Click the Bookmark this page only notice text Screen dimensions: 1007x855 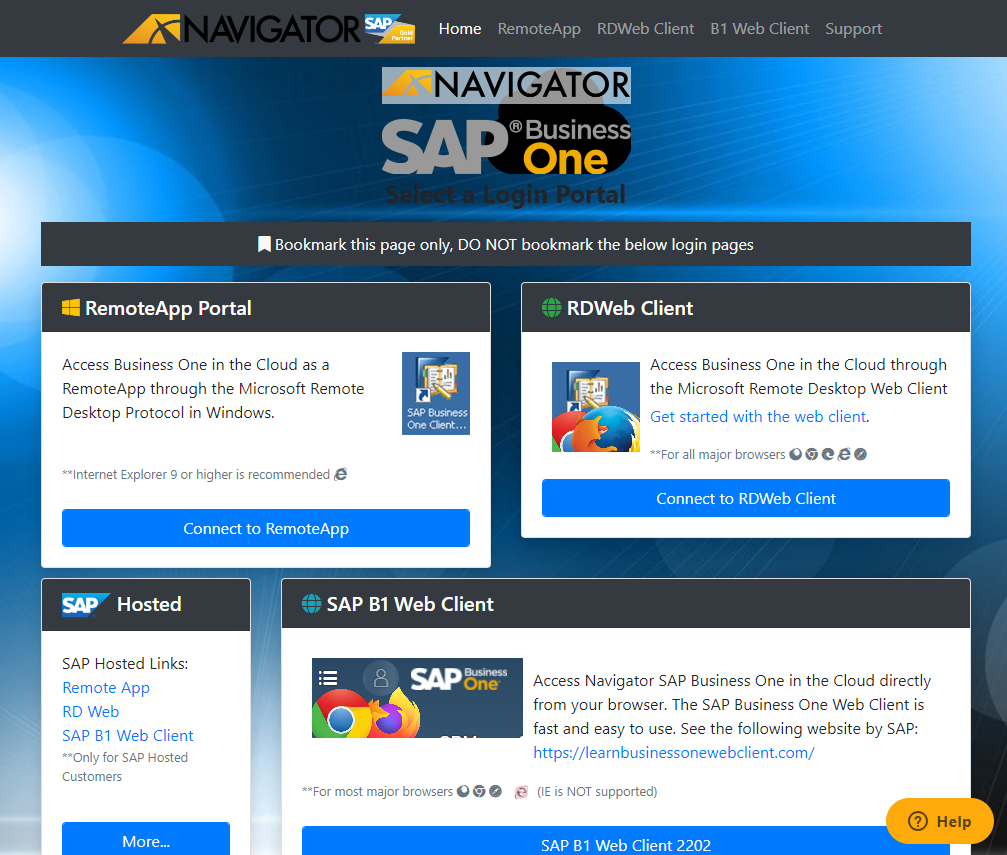514,245
